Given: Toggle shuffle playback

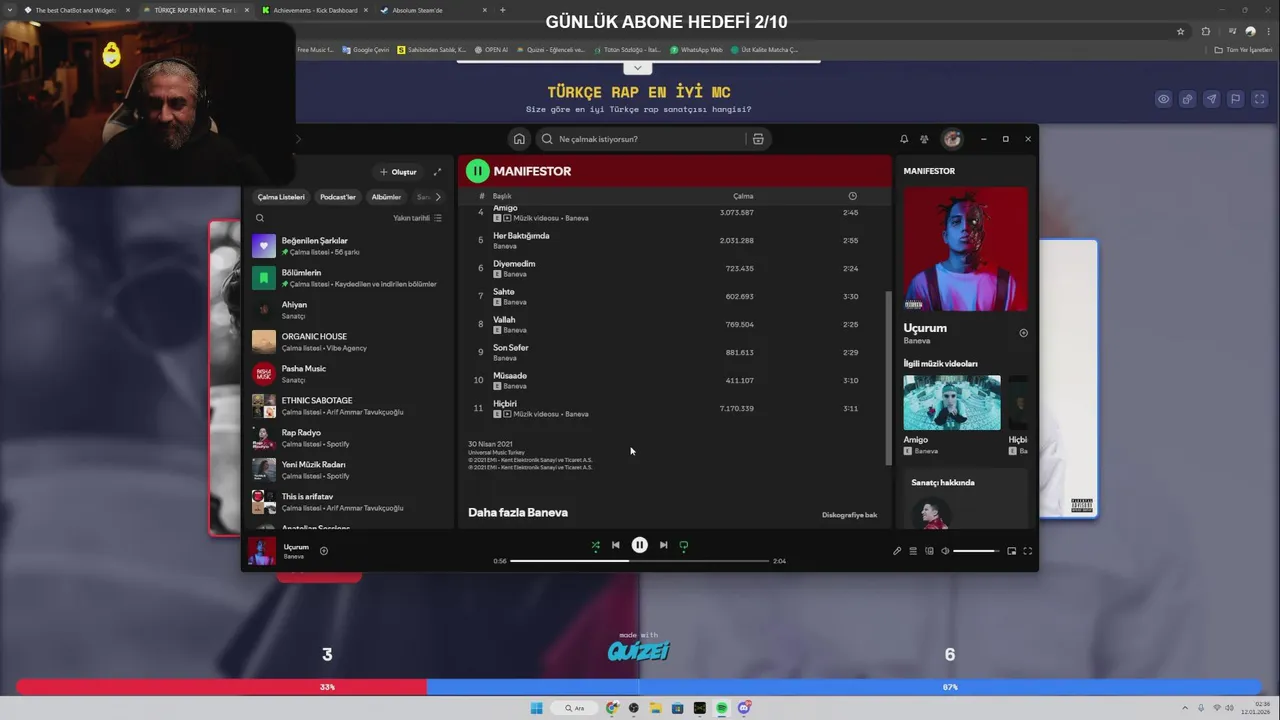Looking at the screenshot, I should (x=596, y=545).
